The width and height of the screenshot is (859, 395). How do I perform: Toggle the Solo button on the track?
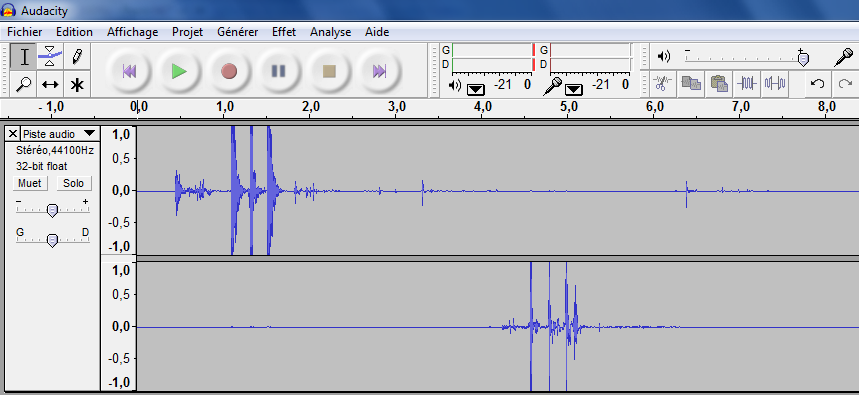tap(74, 183)
